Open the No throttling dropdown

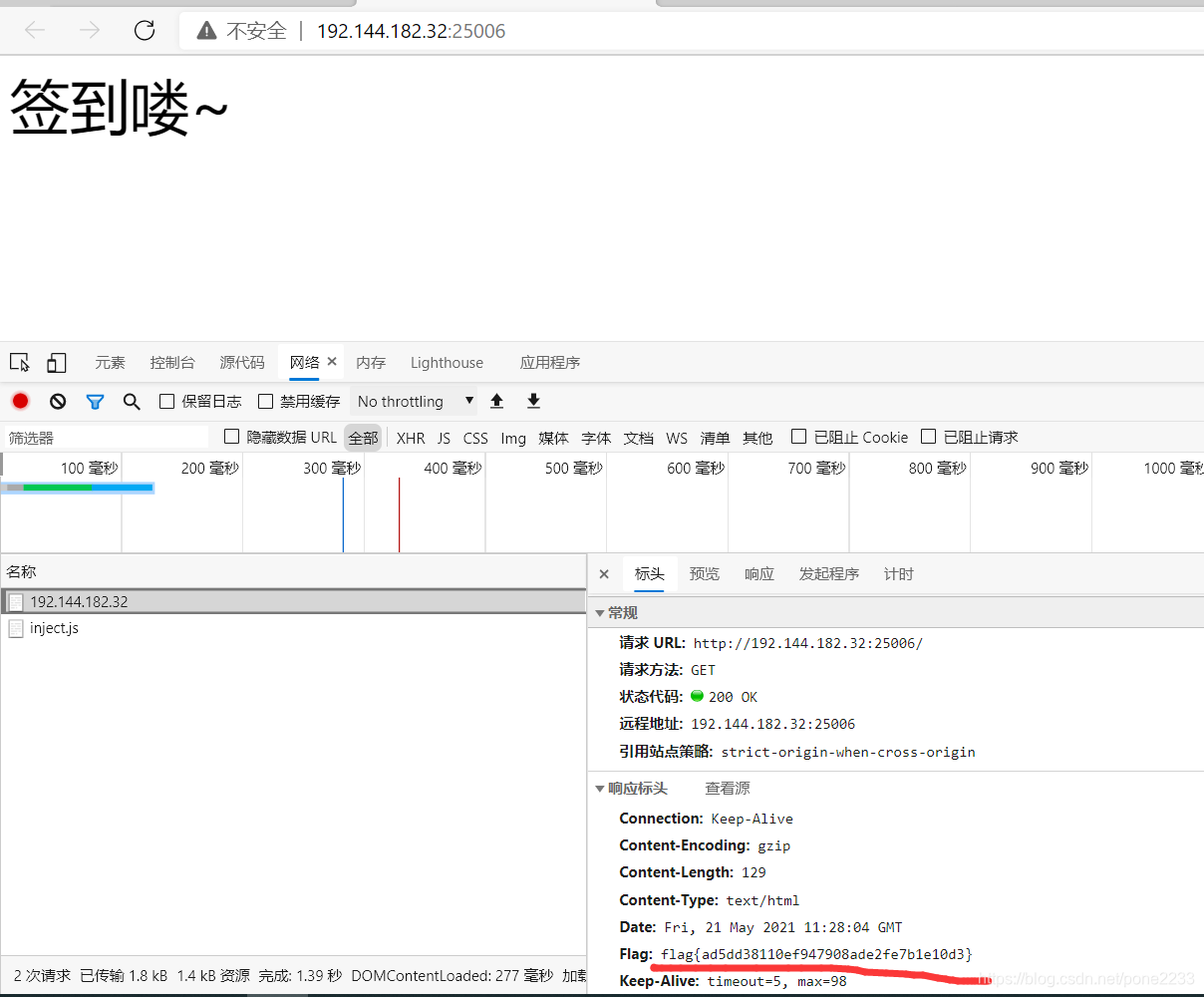pos(415,401)
